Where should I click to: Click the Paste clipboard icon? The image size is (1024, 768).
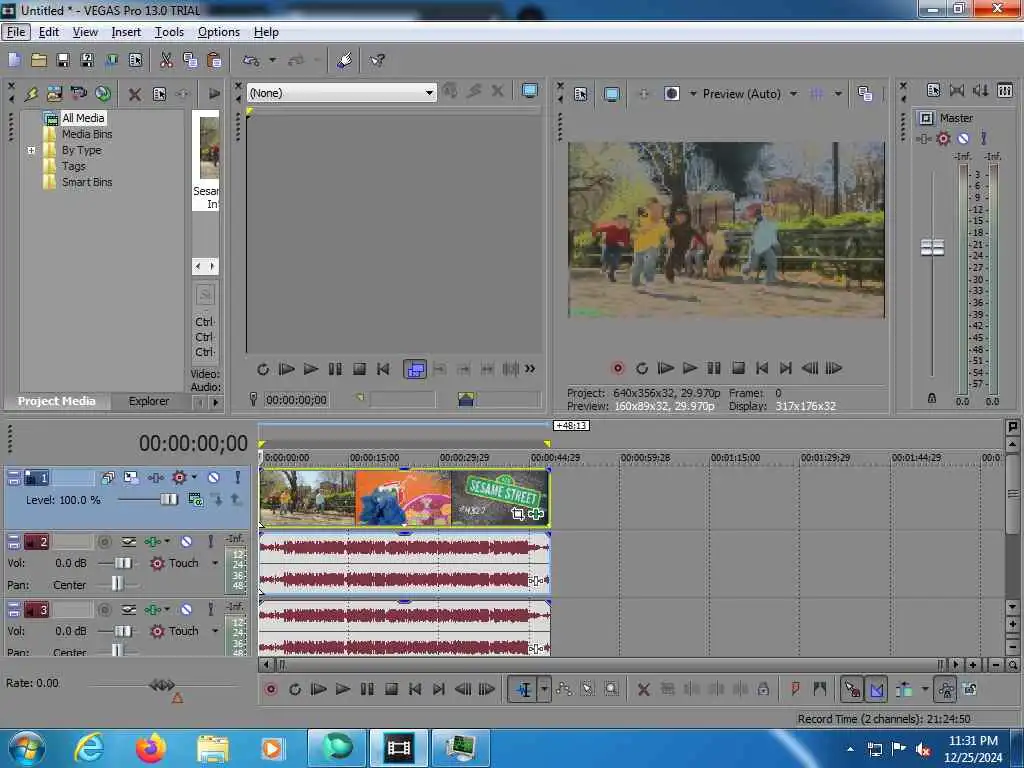(x=214, y=60)
